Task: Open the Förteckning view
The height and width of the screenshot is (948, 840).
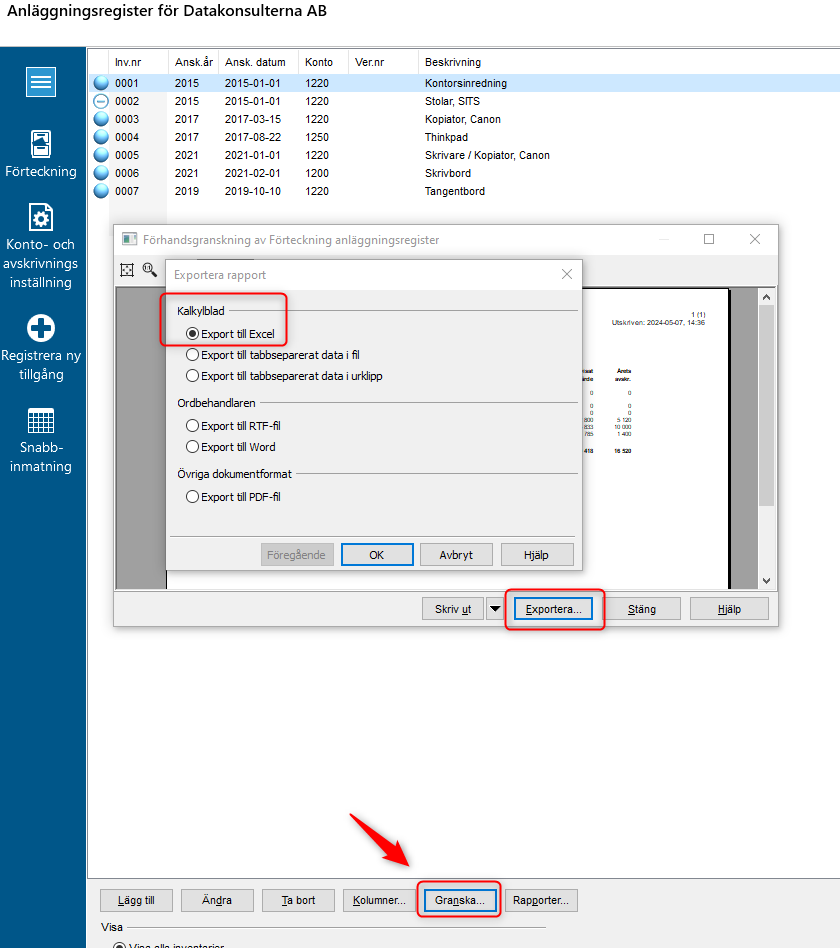Action: (41, 155)
